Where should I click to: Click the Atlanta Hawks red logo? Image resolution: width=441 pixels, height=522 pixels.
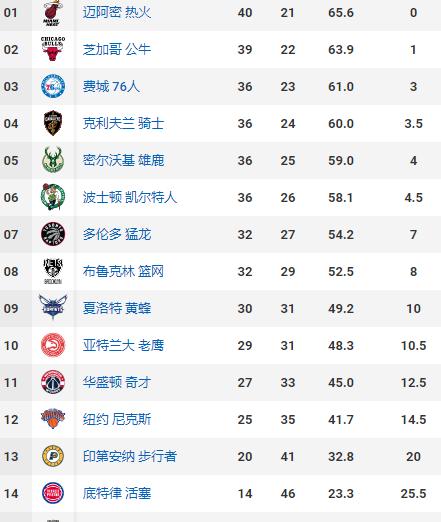53,345
